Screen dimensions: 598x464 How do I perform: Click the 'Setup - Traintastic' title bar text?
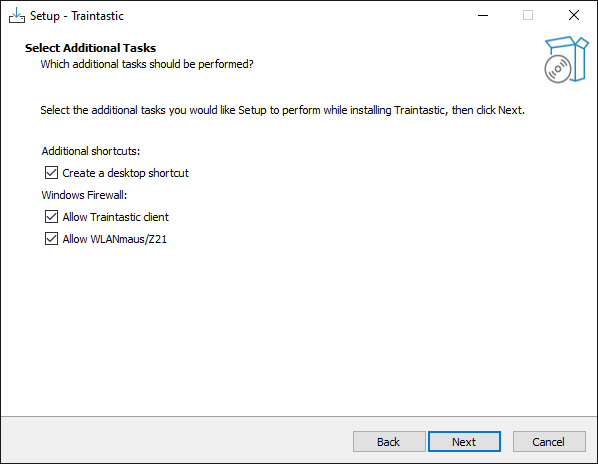(77, 16)
